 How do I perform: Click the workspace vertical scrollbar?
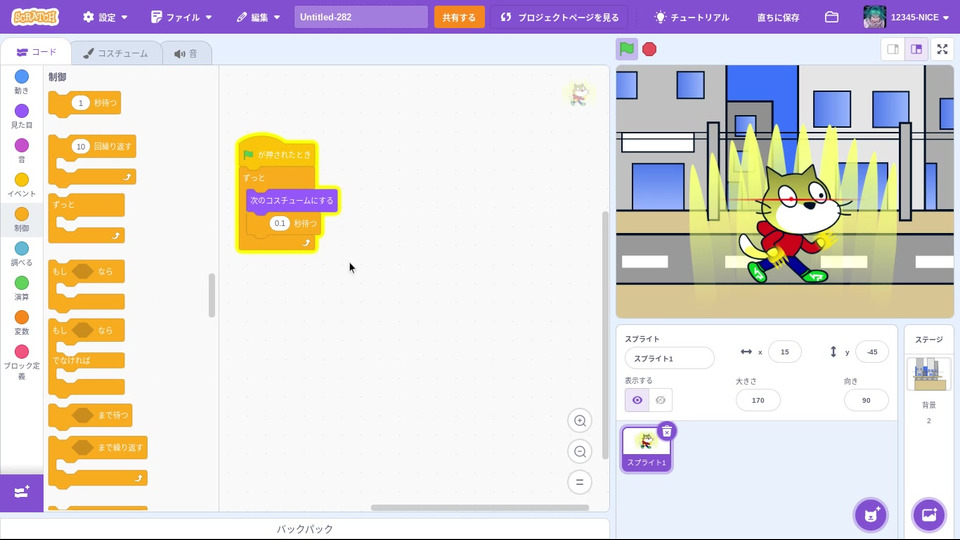click(x=605, y=335)
